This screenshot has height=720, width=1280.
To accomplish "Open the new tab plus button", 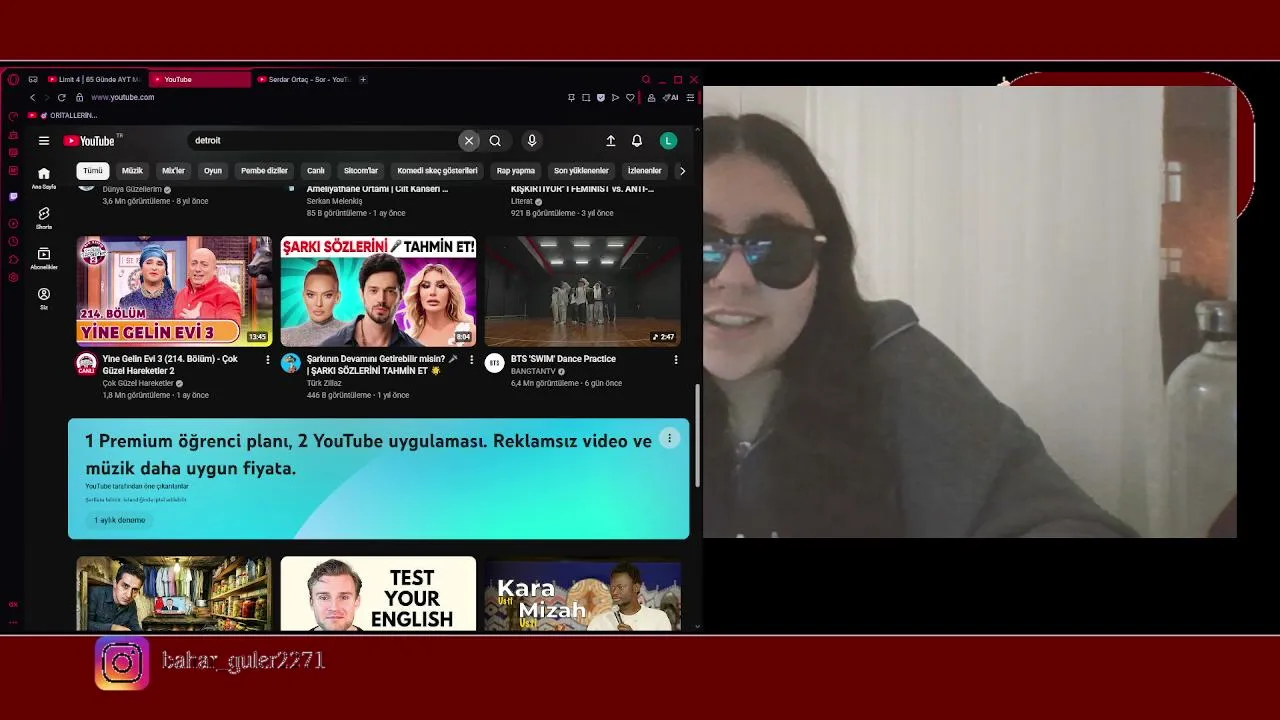I will [363, 79].
